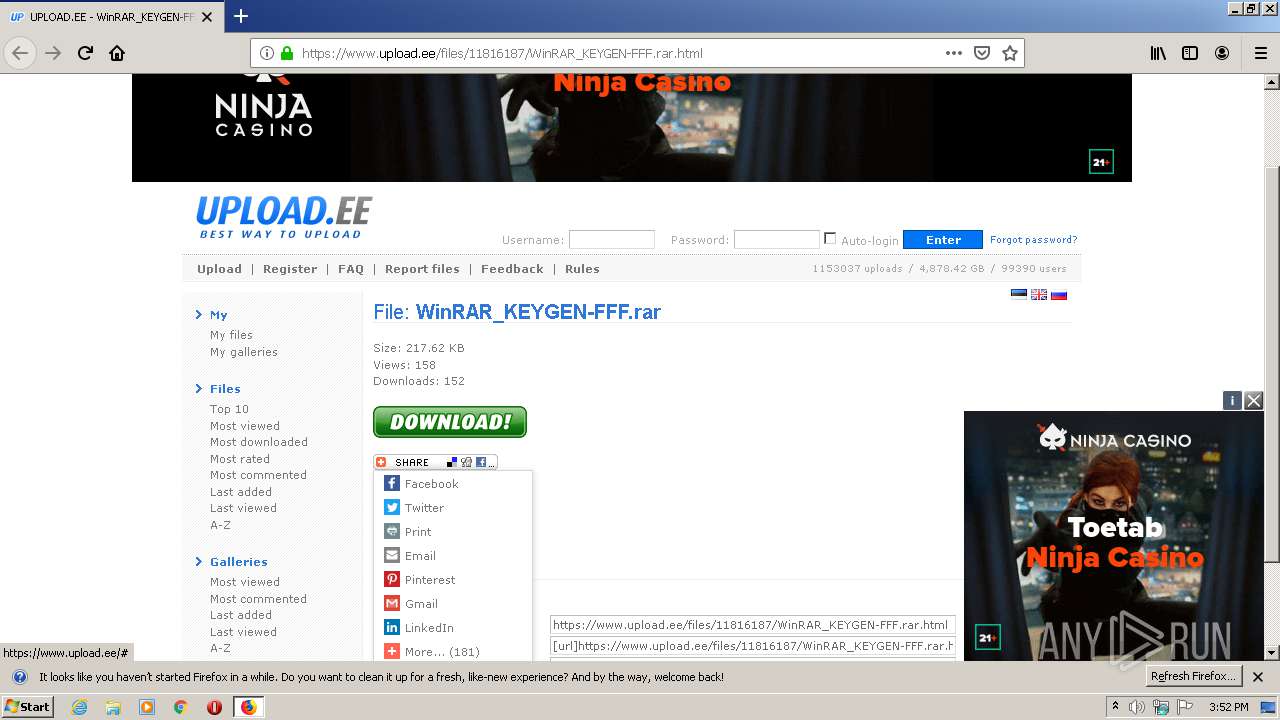Open the FAQ menu item

[x=351, y=269]
